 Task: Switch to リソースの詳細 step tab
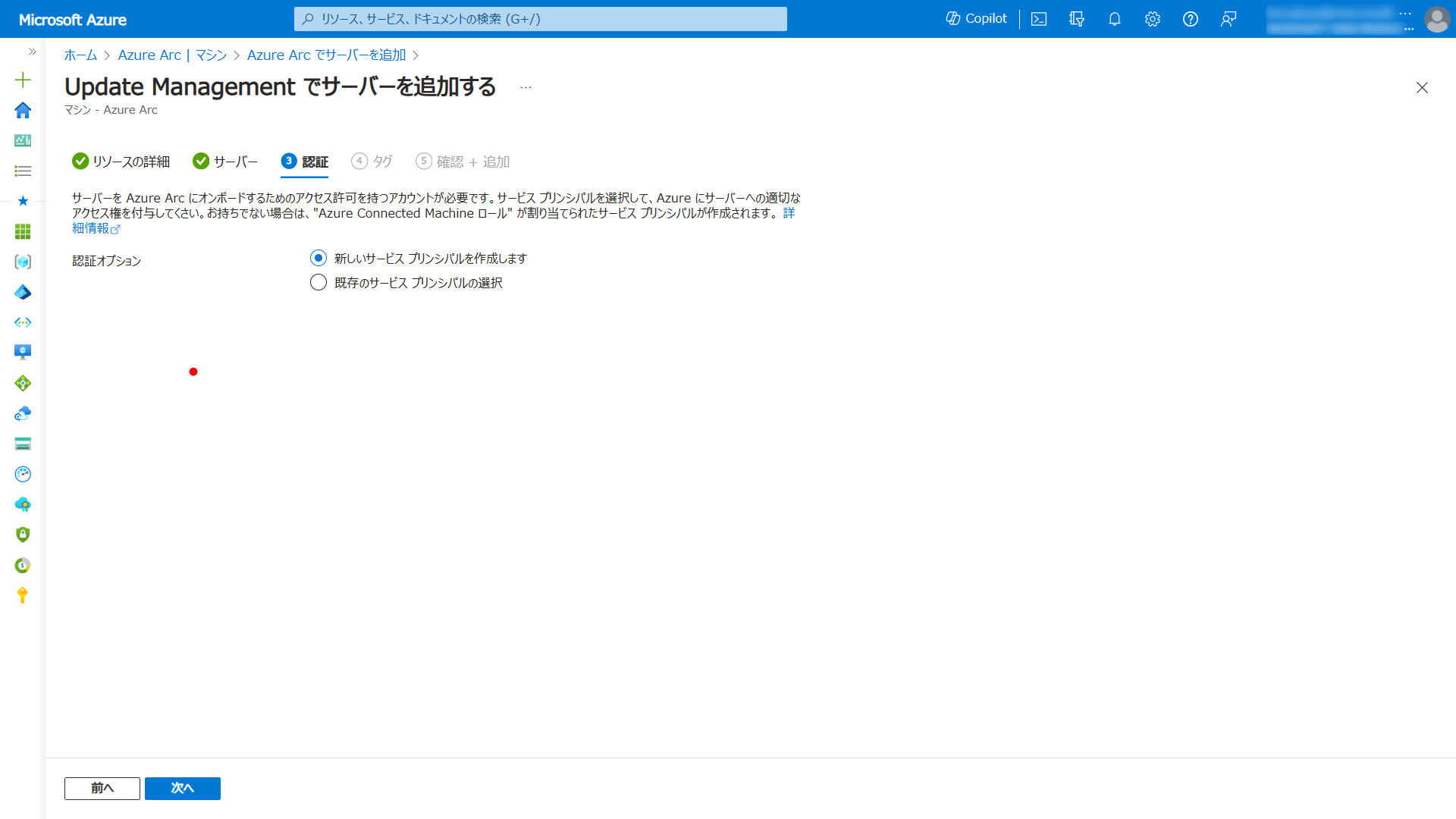[x=121, y=162]
